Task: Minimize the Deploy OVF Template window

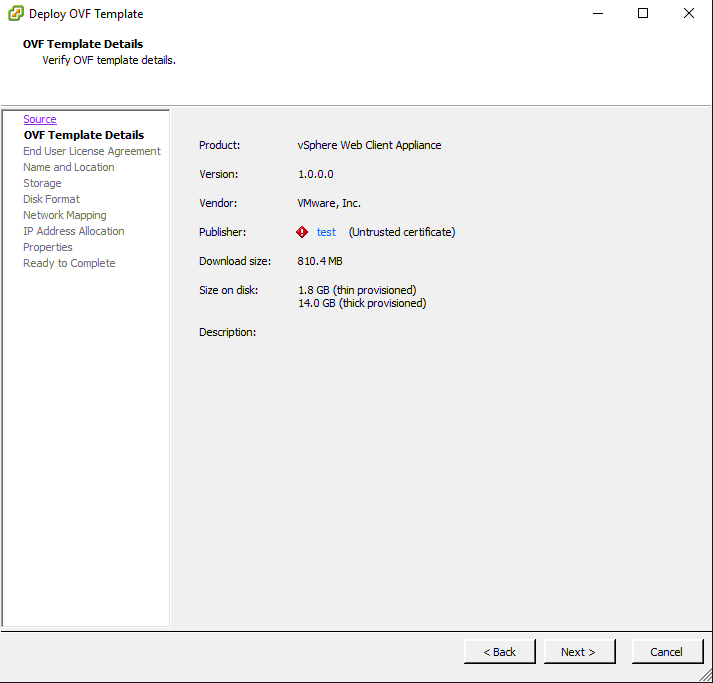Action: click(598, 14)
